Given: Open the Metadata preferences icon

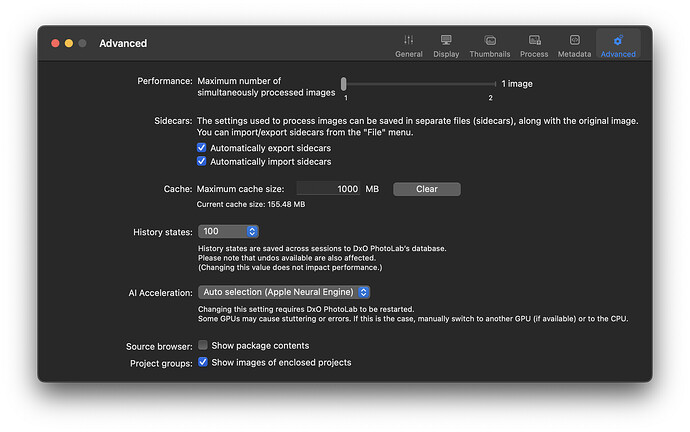Looking at the screenshot, I should [x=574, y=40].
